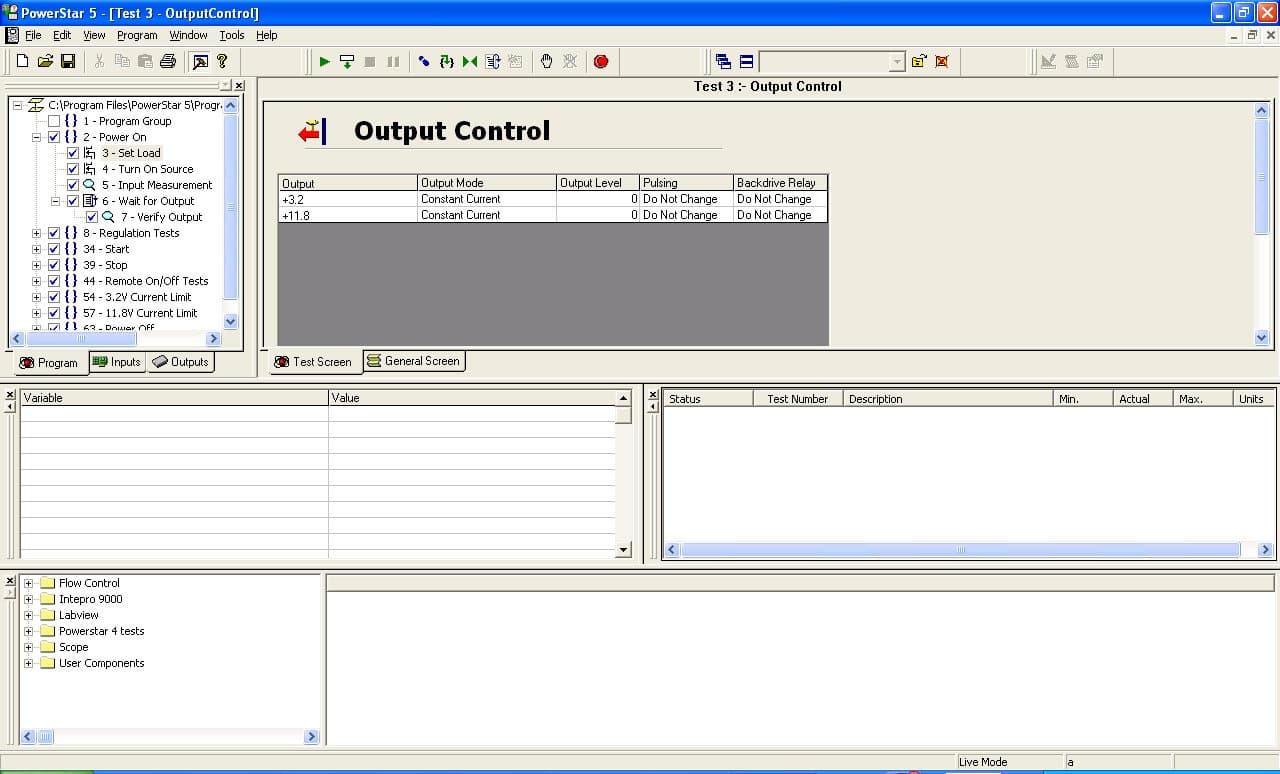
Task: Click the red crossed-out toolbar icon
Action: point(942,61)
